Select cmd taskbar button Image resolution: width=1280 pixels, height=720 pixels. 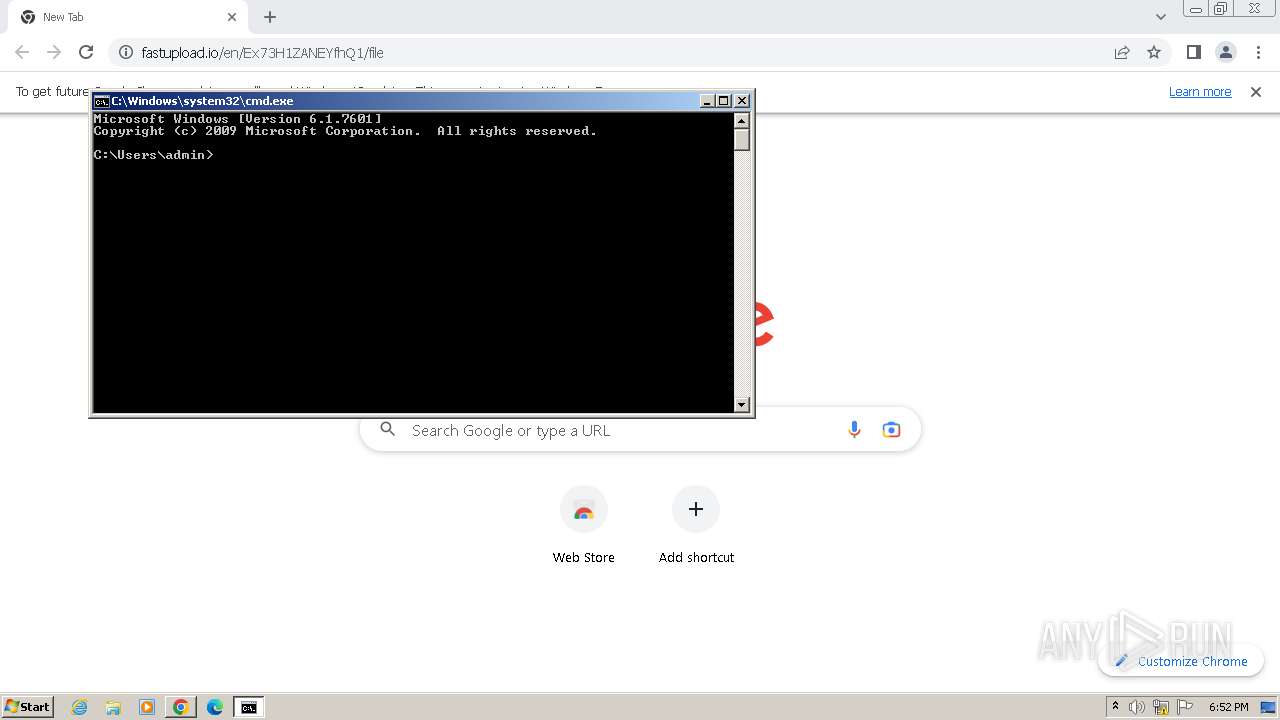click(x=248, y=707)
